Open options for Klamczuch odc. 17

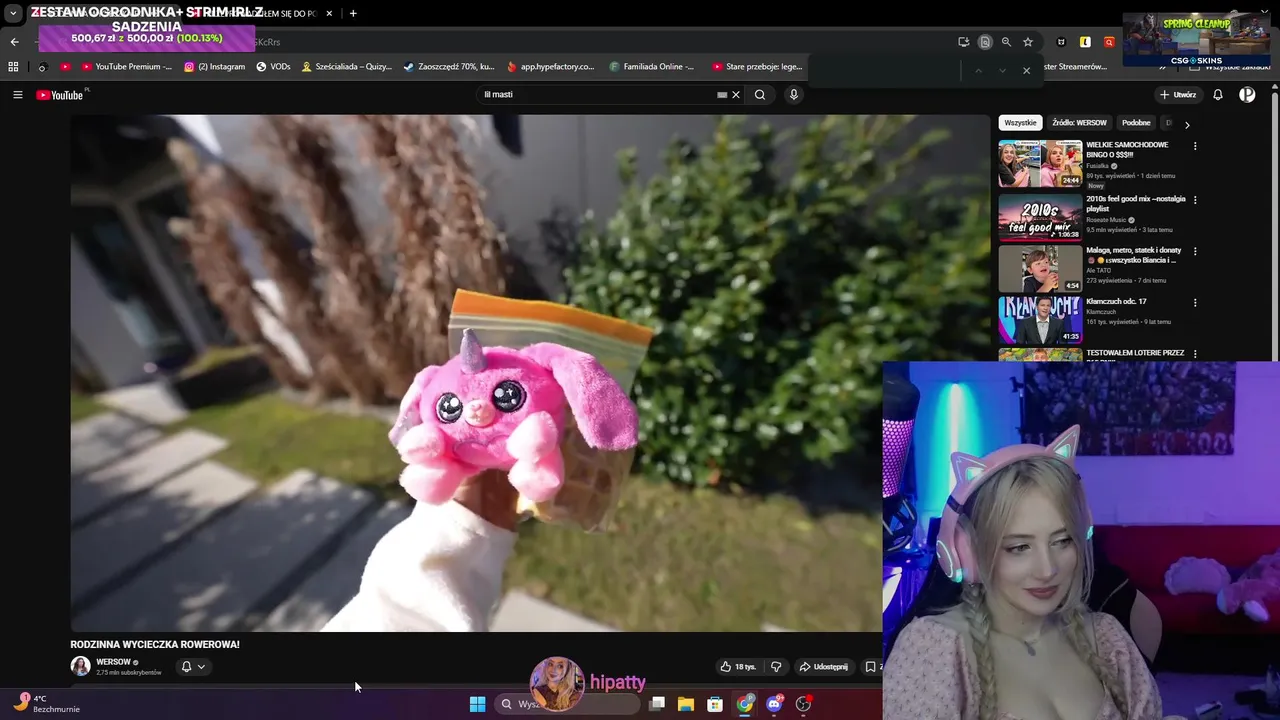point(1194,303)
